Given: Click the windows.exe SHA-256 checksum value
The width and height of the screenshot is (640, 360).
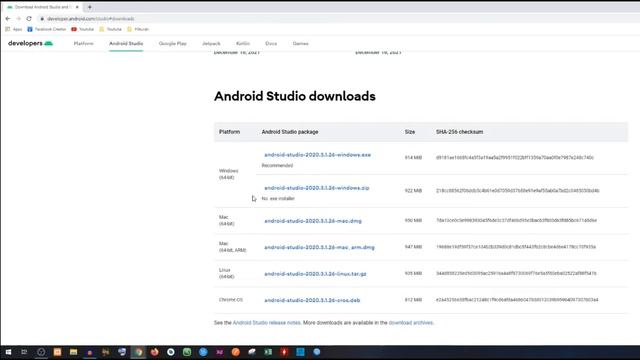Looking at the screenshot, I should (515, 158).
